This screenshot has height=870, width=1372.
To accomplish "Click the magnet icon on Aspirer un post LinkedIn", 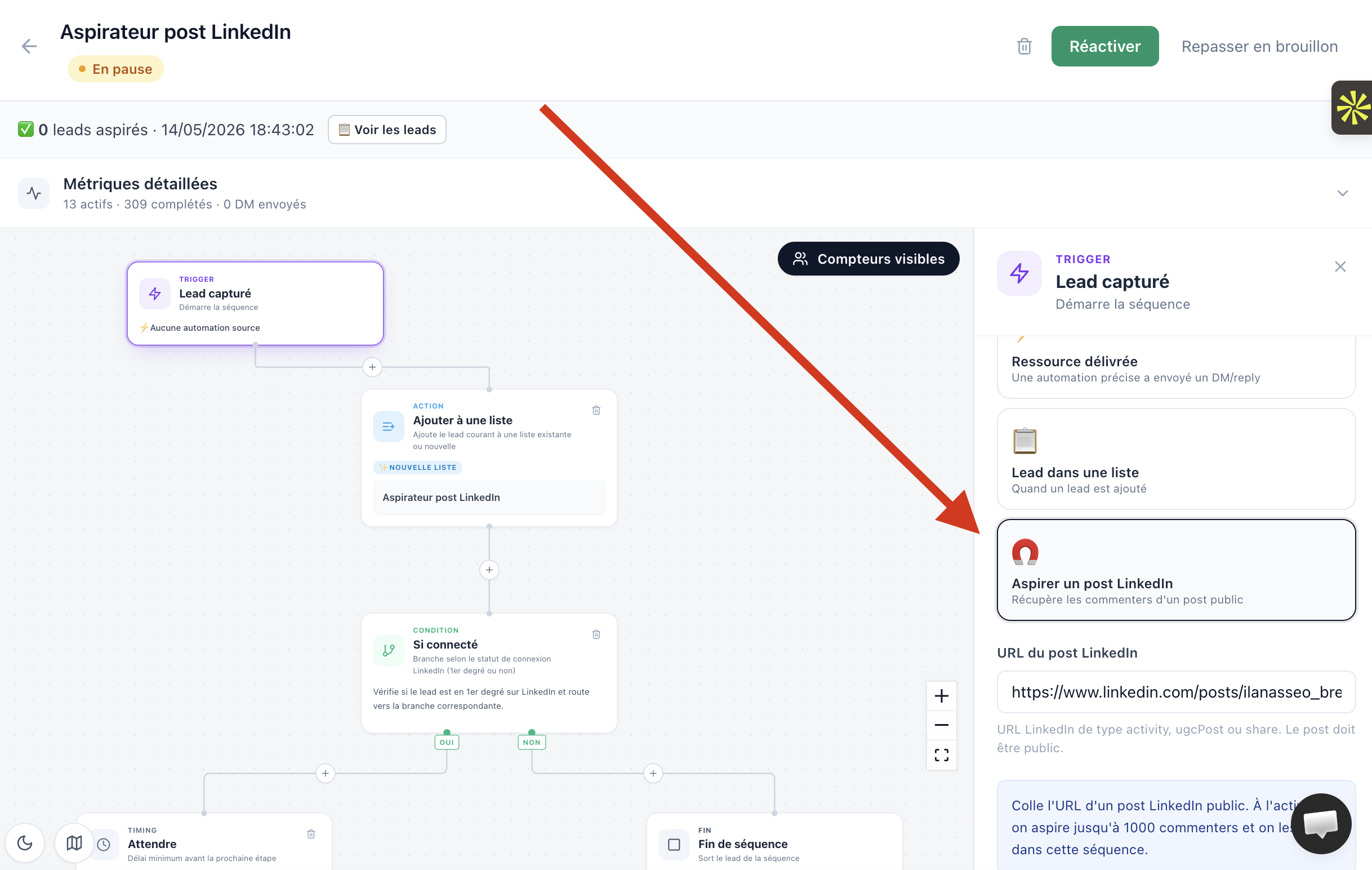I will tap(1024, 552).
